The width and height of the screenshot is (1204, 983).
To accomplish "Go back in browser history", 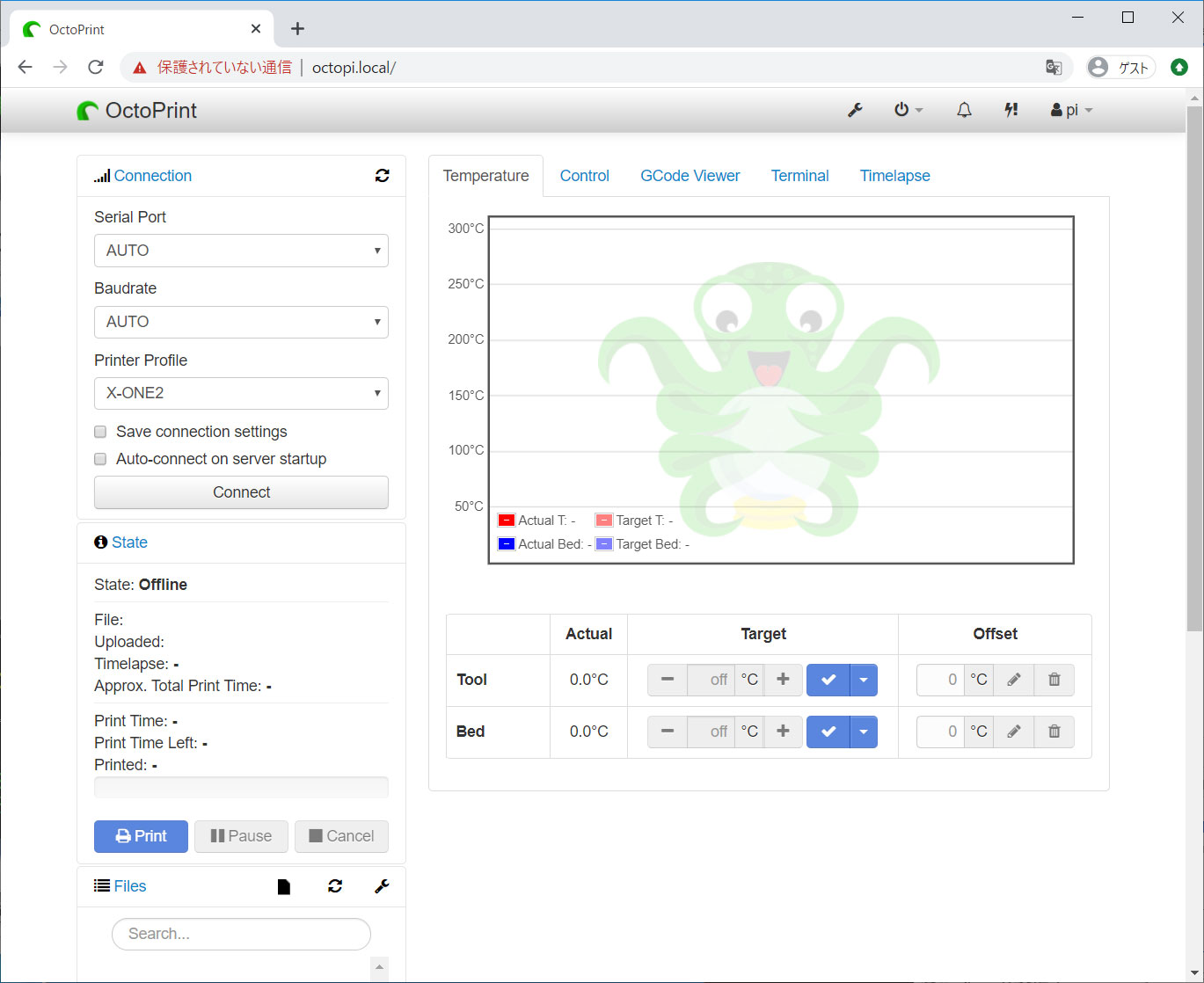I will pos(25,68).
